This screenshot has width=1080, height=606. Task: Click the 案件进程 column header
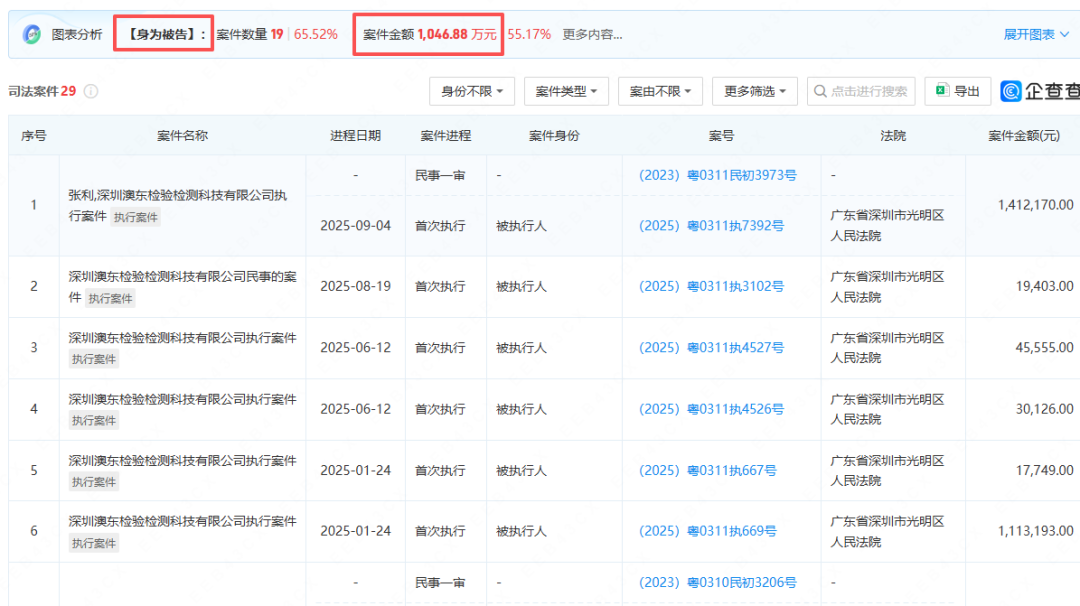(x=446, y=136)
